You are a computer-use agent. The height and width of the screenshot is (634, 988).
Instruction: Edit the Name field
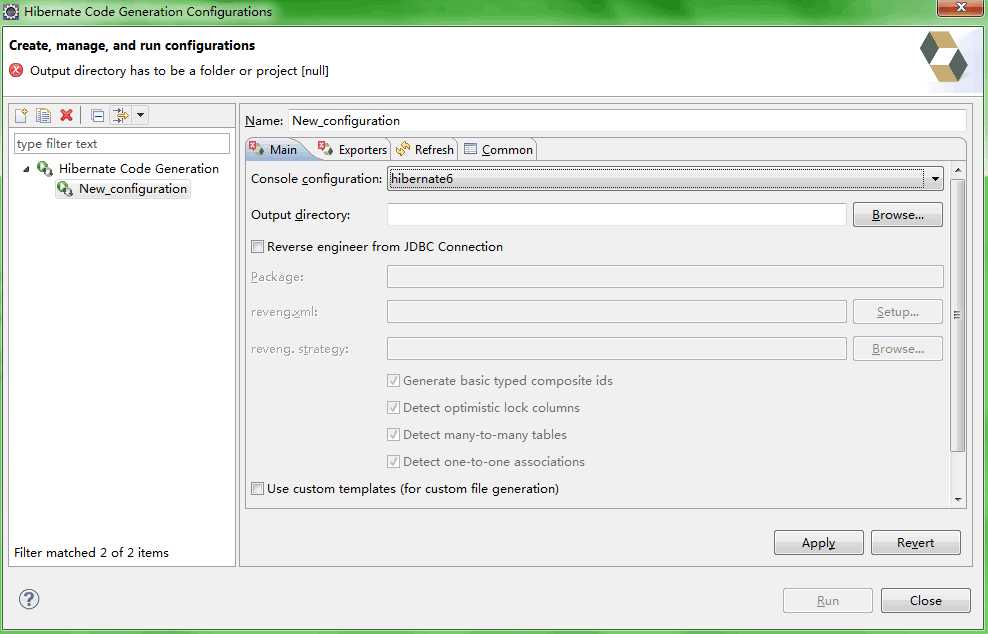tap(627, 120)
